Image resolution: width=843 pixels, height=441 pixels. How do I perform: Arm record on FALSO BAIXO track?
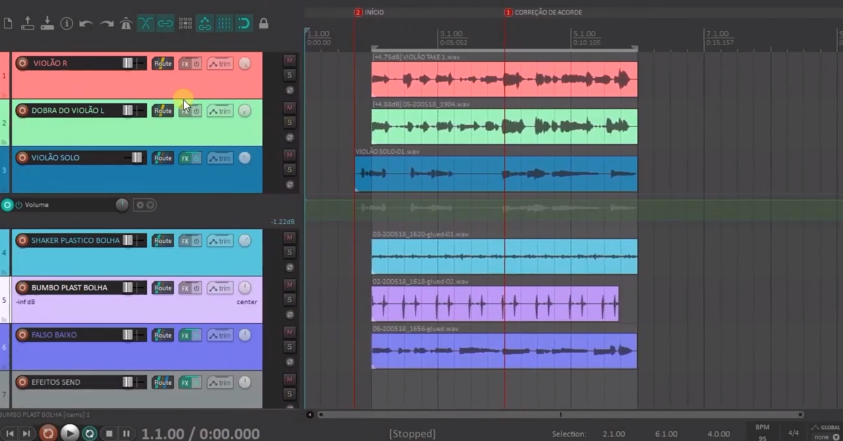click(22, 335)
